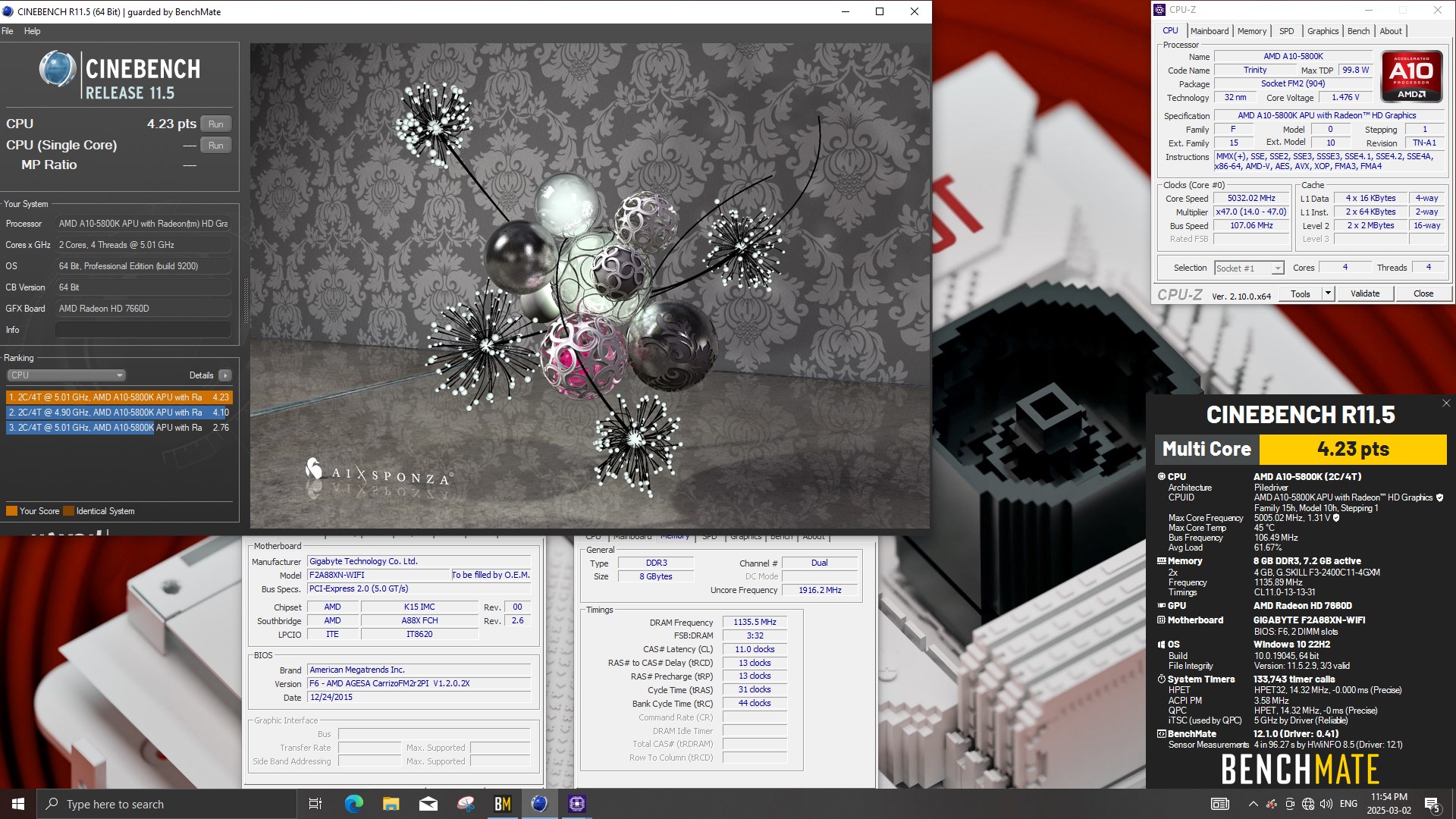Viewport: 1456px width, 819px height.
Task: Open the volume control in system tray
Action: [x=1326, y=804]
